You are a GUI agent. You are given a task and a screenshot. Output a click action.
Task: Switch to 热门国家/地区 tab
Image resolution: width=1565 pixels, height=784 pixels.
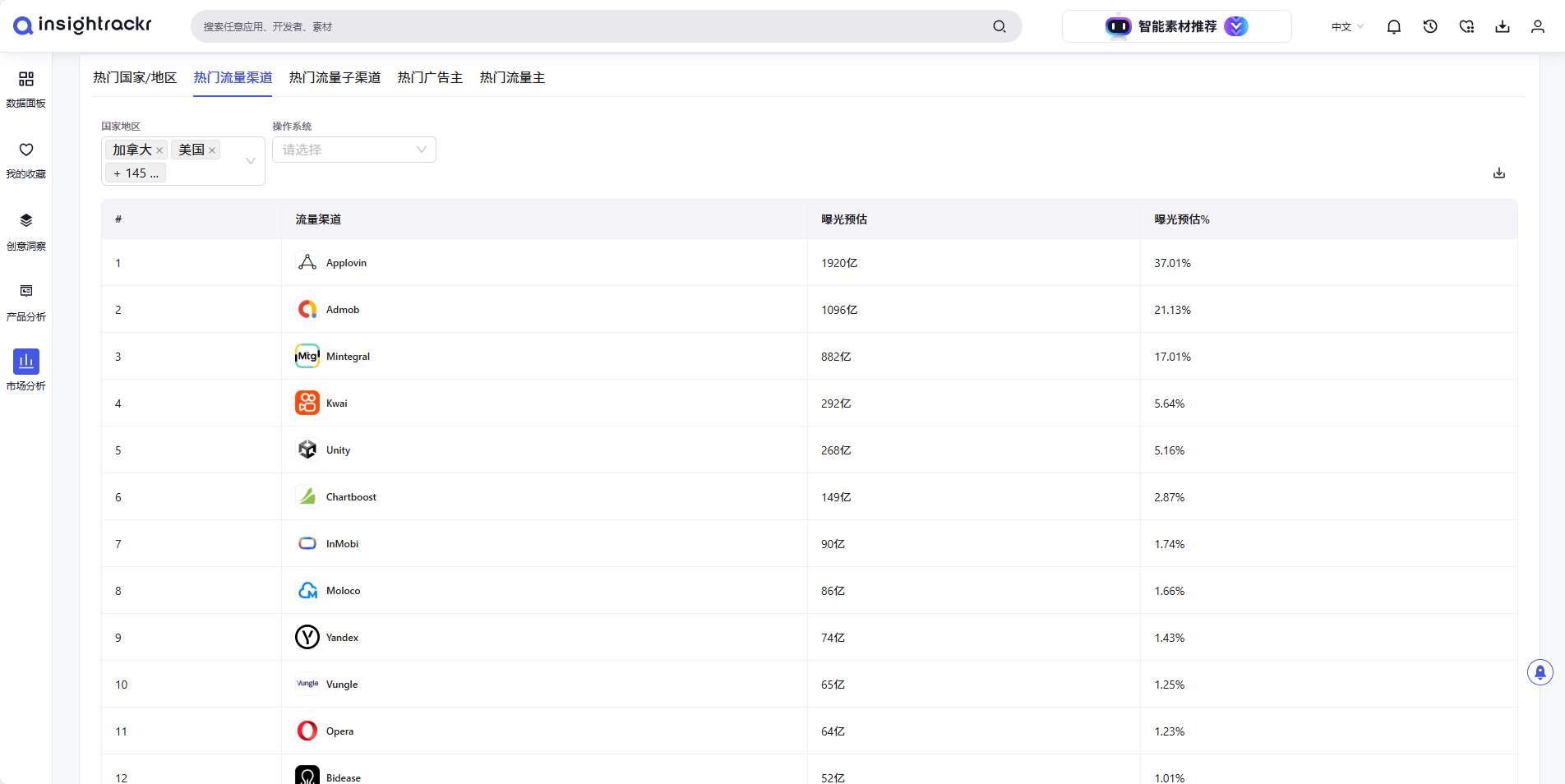(x=135, y=77)
